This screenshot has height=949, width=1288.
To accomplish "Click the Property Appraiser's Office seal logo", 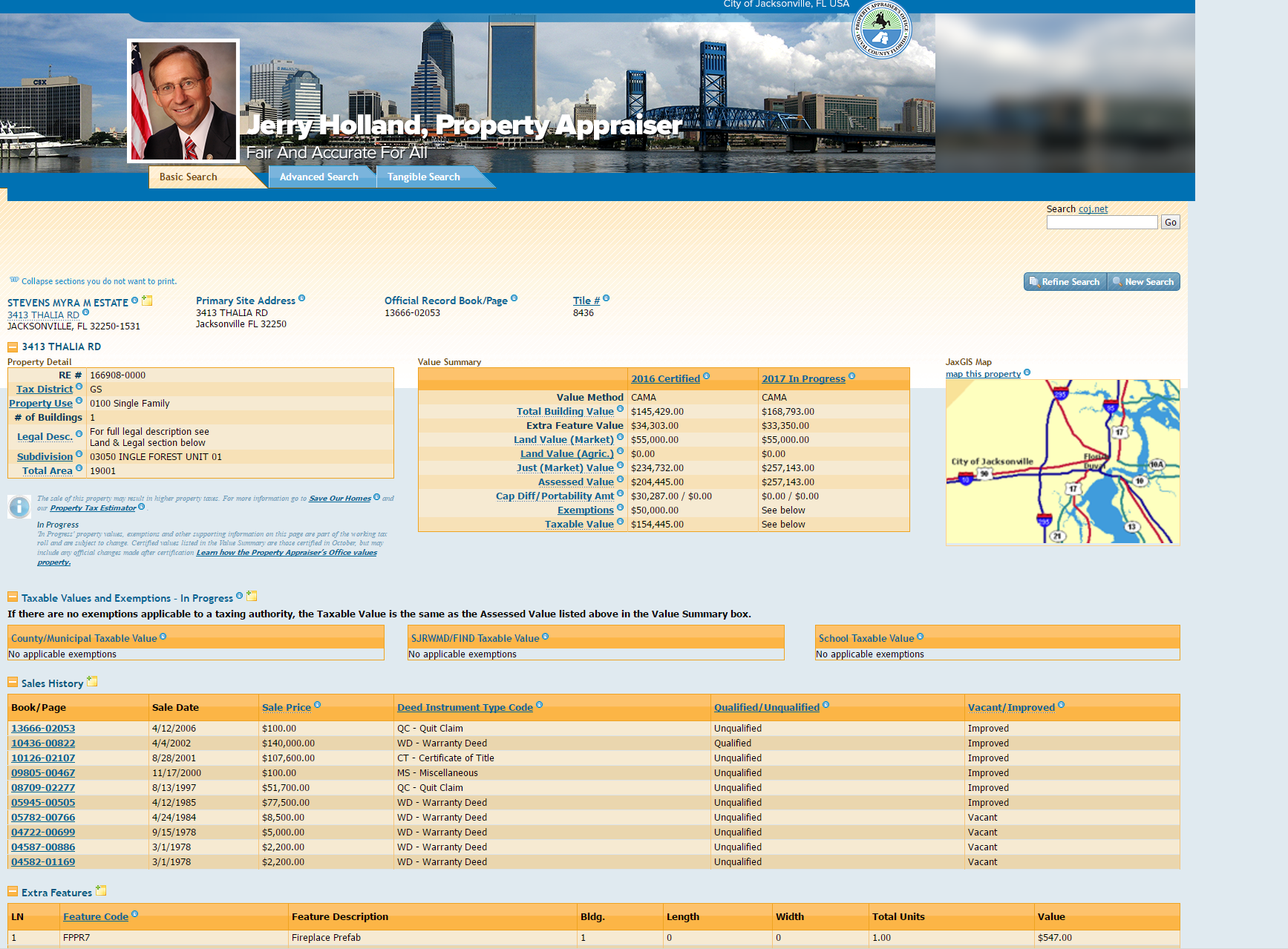I will [882, 30].
